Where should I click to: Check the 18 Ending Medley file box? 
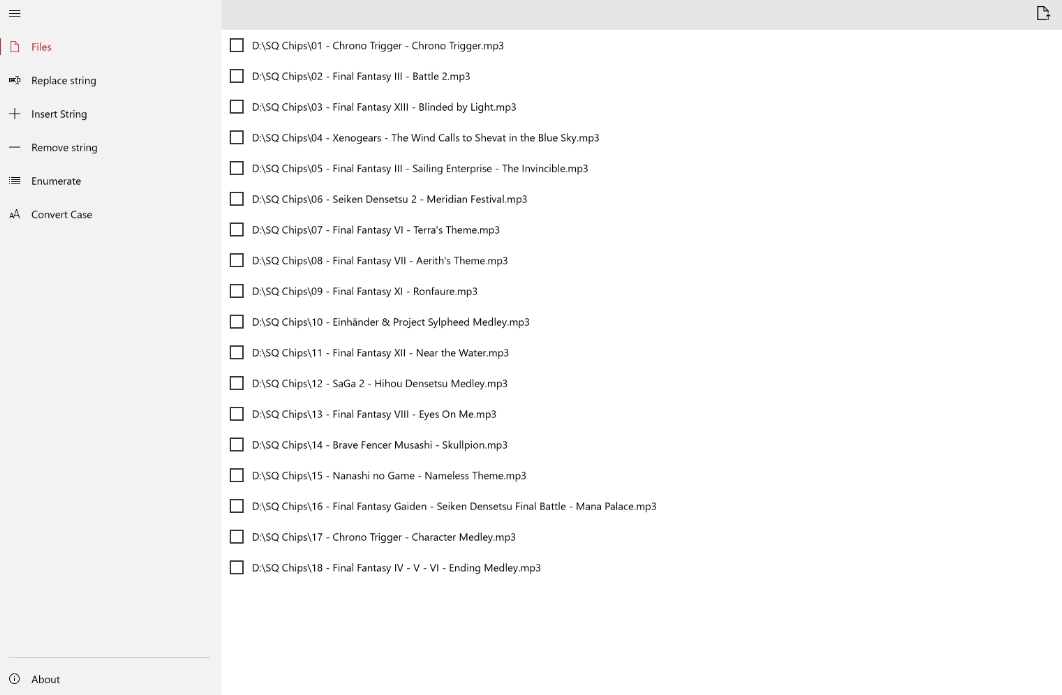pos(236,568)
